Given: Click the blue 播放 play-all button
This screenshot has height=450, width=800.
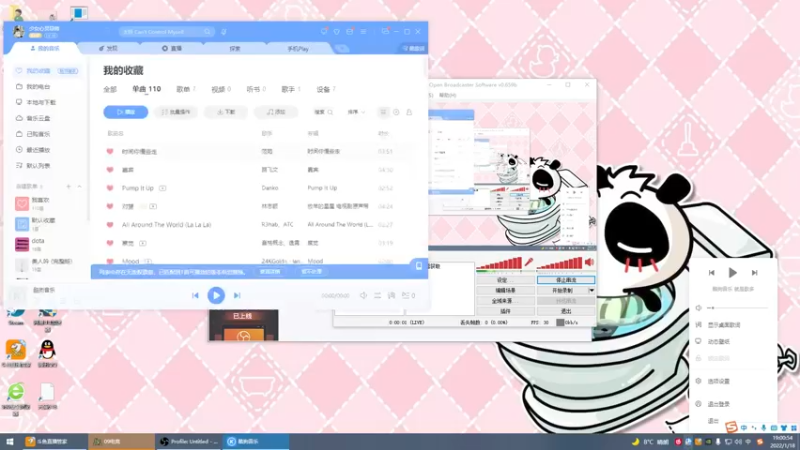Looking at the screenshot, I should [126, 112].
